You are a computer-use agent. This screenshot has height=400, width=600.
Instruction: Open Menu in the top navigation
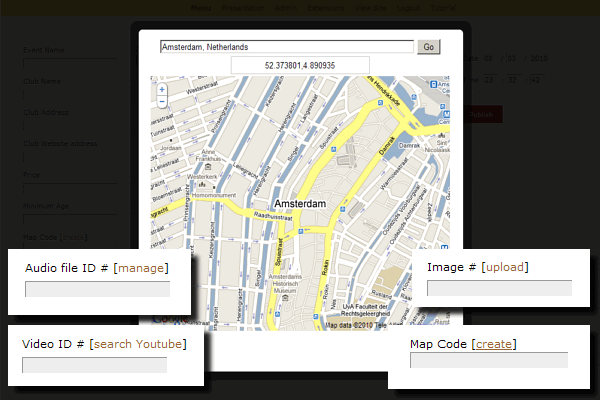tap(201, 8)
